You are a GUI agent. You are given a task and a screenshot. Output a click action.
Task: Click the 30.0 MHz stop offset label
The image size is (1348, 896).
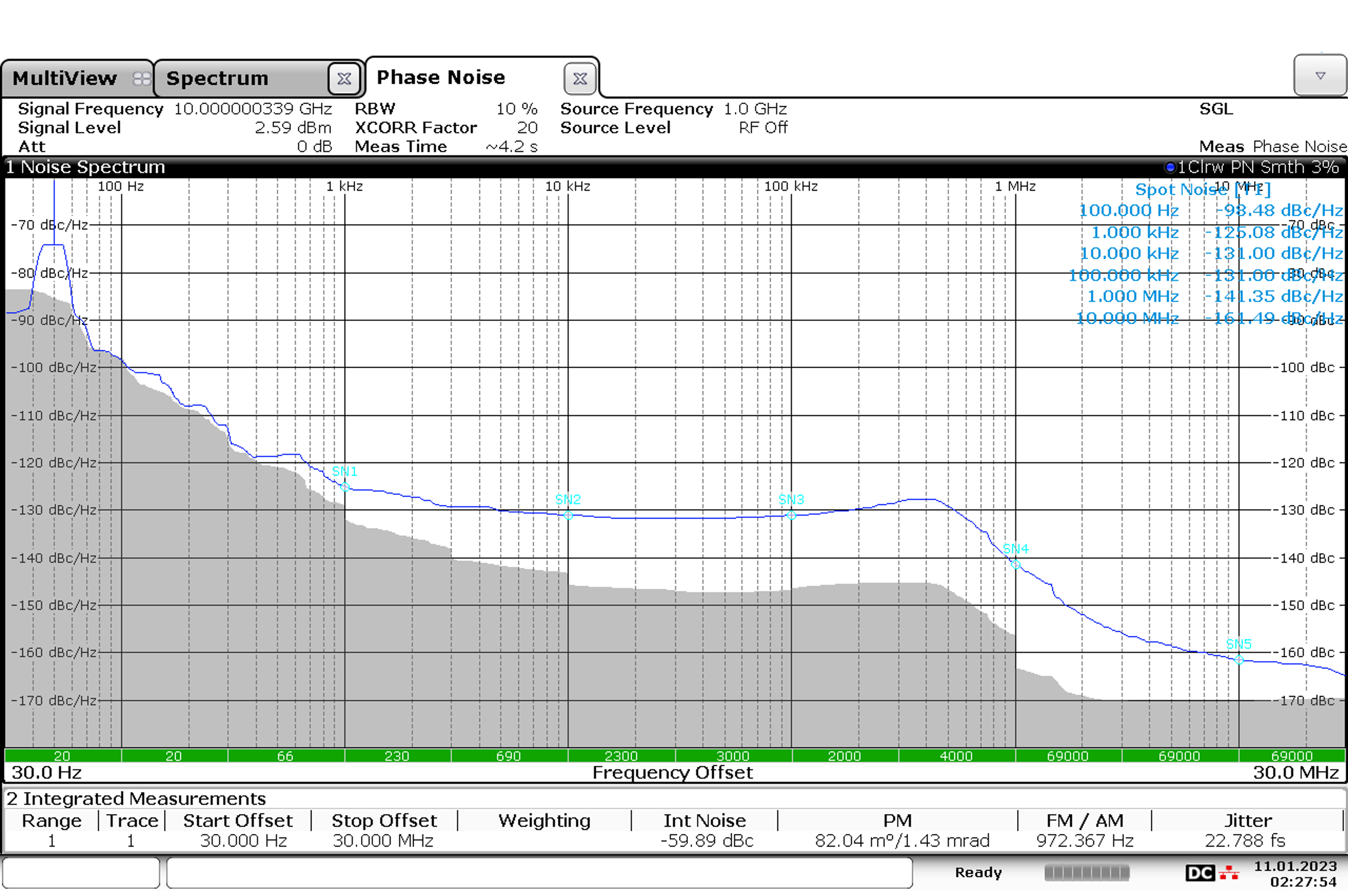(1295, 773)
